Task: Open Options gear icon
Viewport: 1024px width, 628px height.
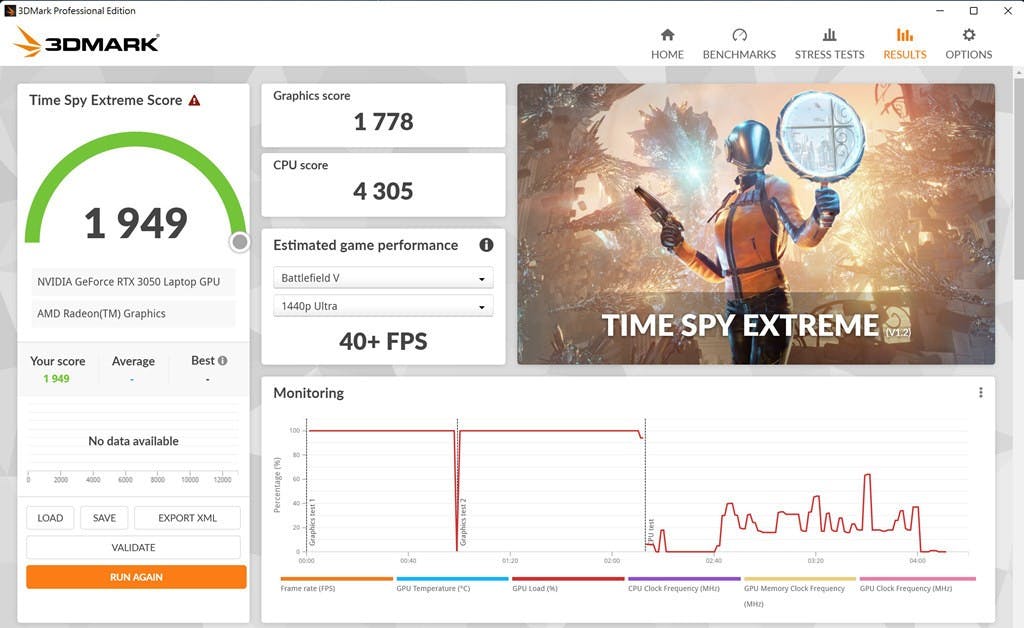Action: pos(968,35)
